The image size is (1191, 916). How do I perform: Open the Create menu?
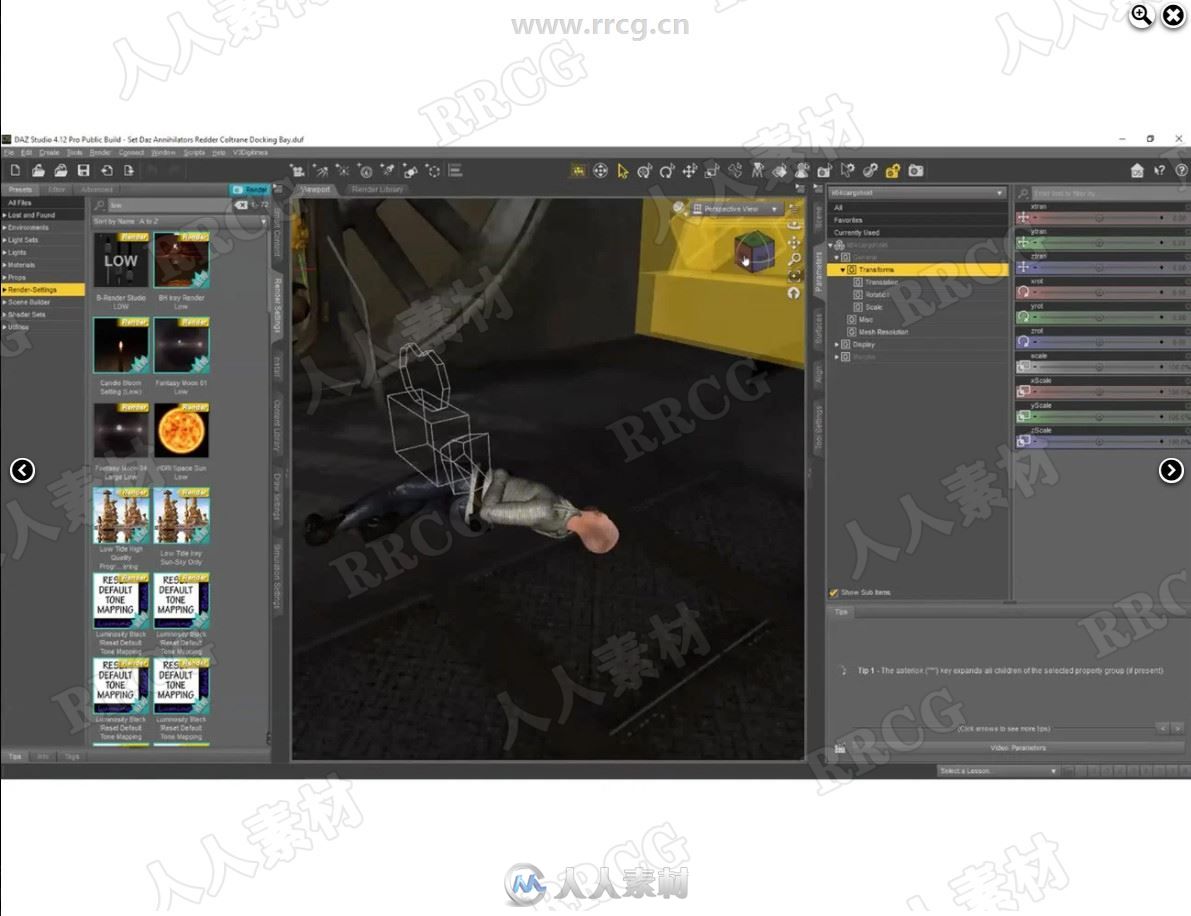pos(49,153)
